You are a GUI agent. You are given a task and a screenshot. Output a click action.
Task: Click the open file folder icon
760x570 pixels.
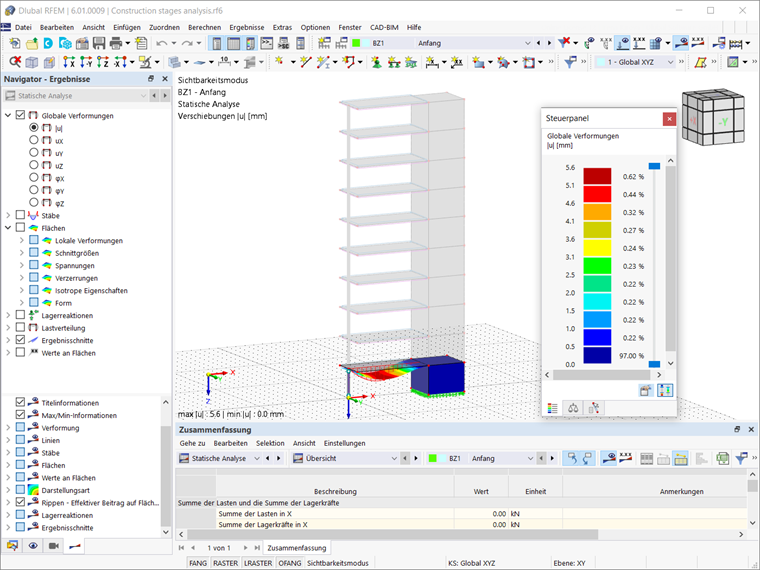32,43
